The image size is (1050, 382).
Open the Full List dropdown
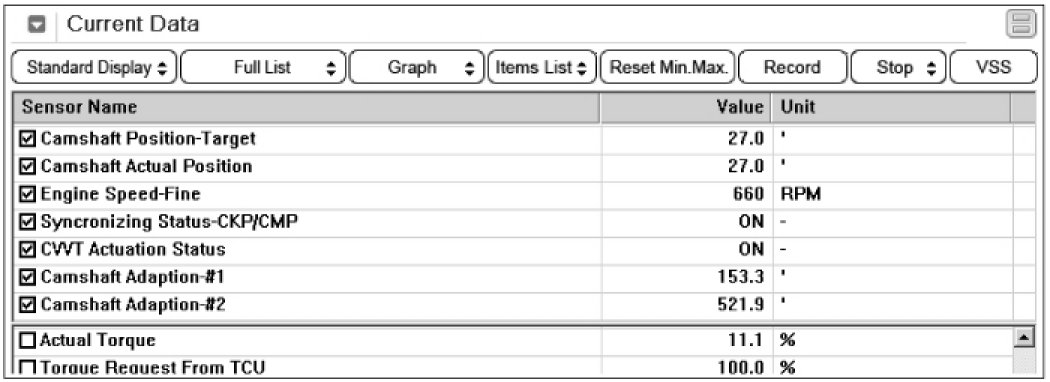(x=263, y=68)
